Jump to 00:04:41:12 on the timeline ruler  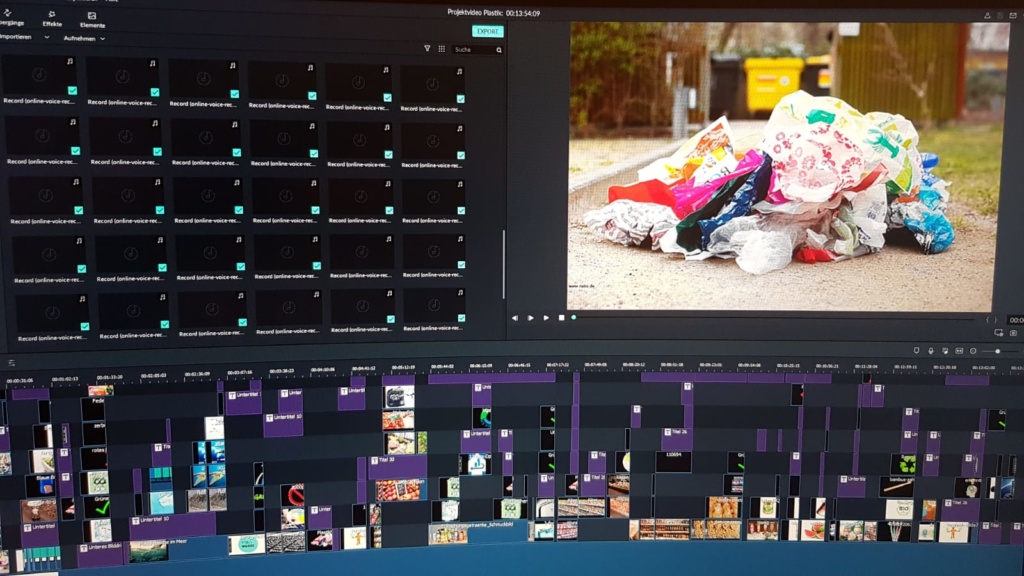[x=364, y=368]
